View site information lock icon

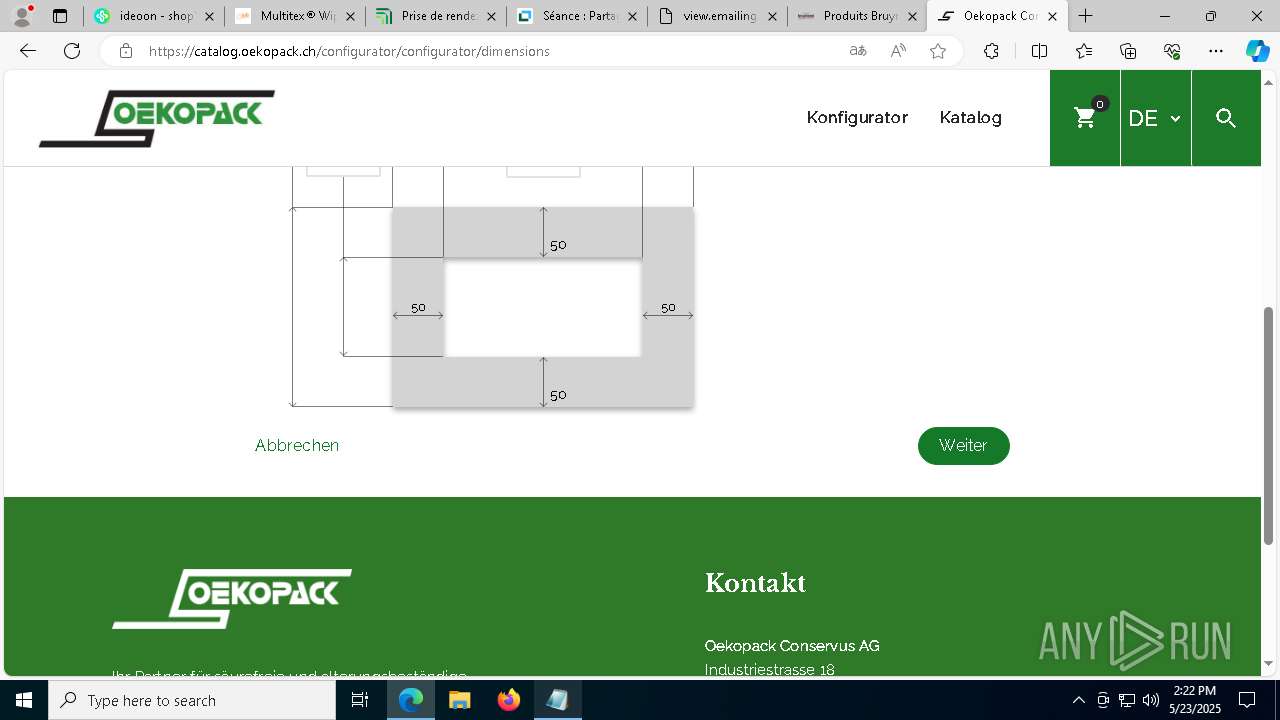coord(125,51)
